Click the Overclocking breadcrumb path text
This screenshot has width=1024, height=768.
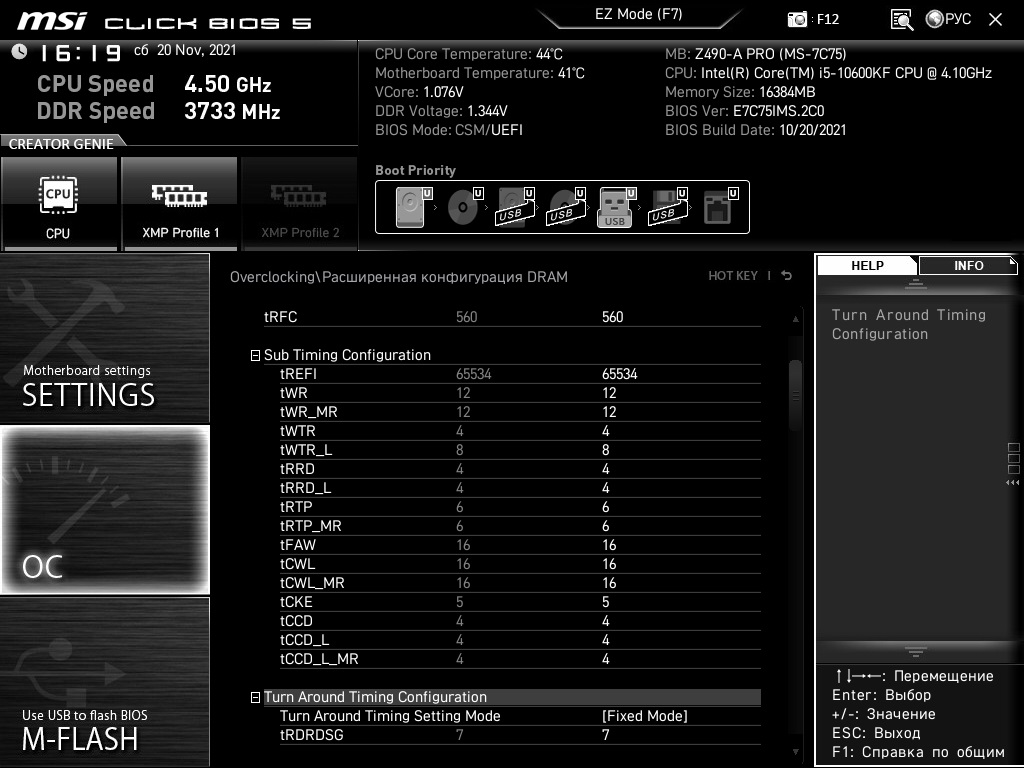click(x=398, y=277)
